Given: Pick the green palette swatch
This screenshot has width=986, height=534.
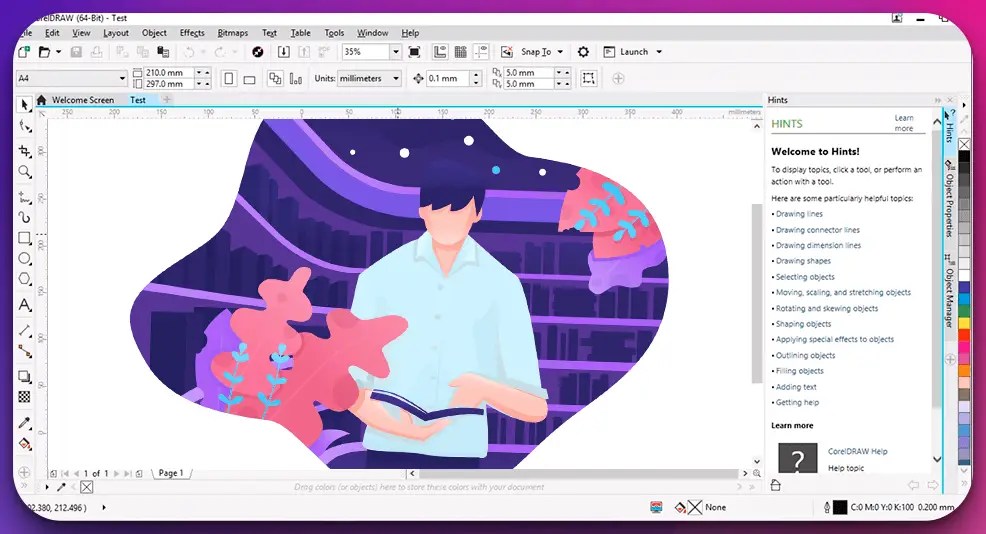Looking at the screenshot, I should (963, 311).
